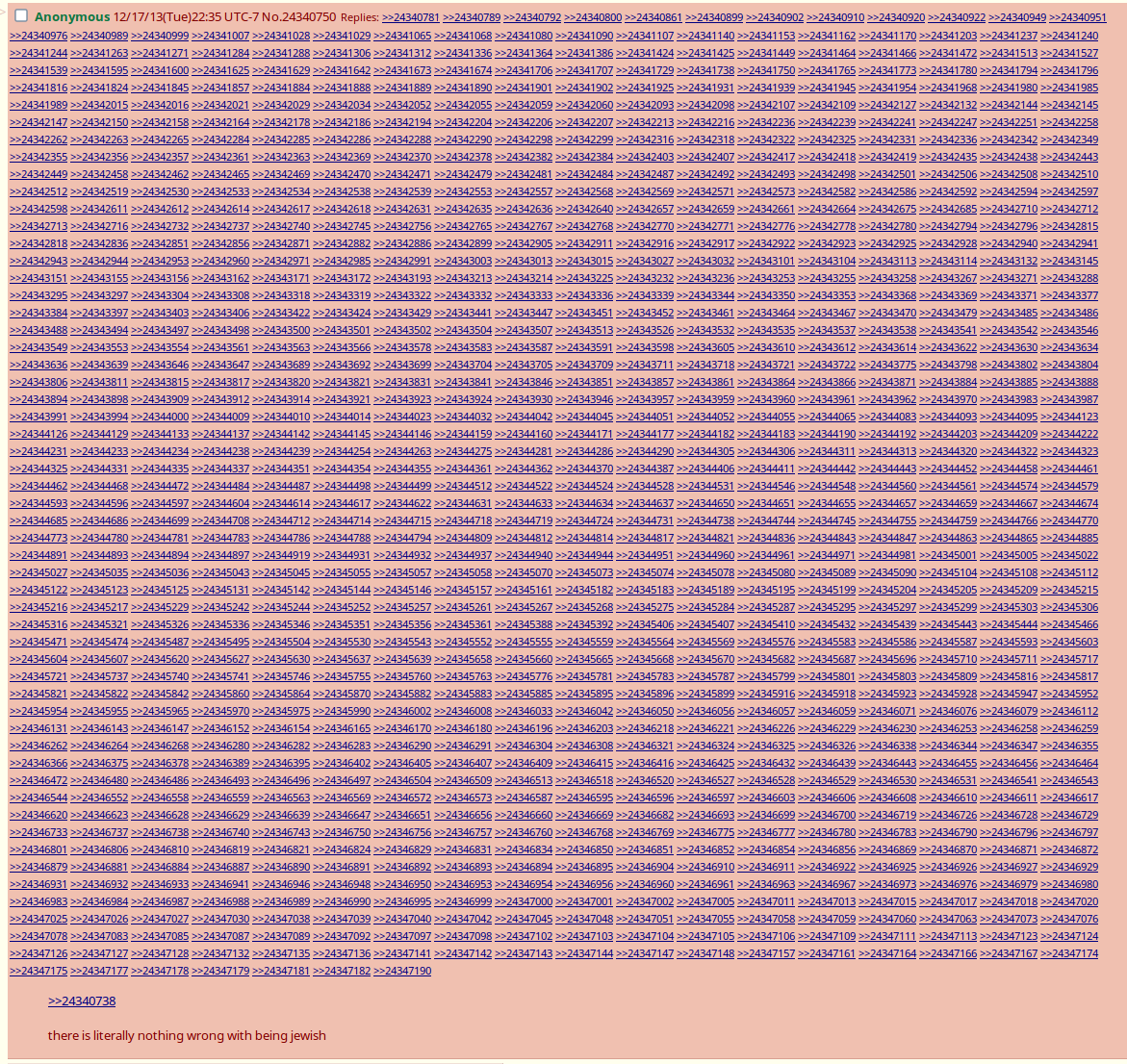Screen dimensions: 1127x1064
Task: Open reply link >>24341539
Action: click(38, 69)
